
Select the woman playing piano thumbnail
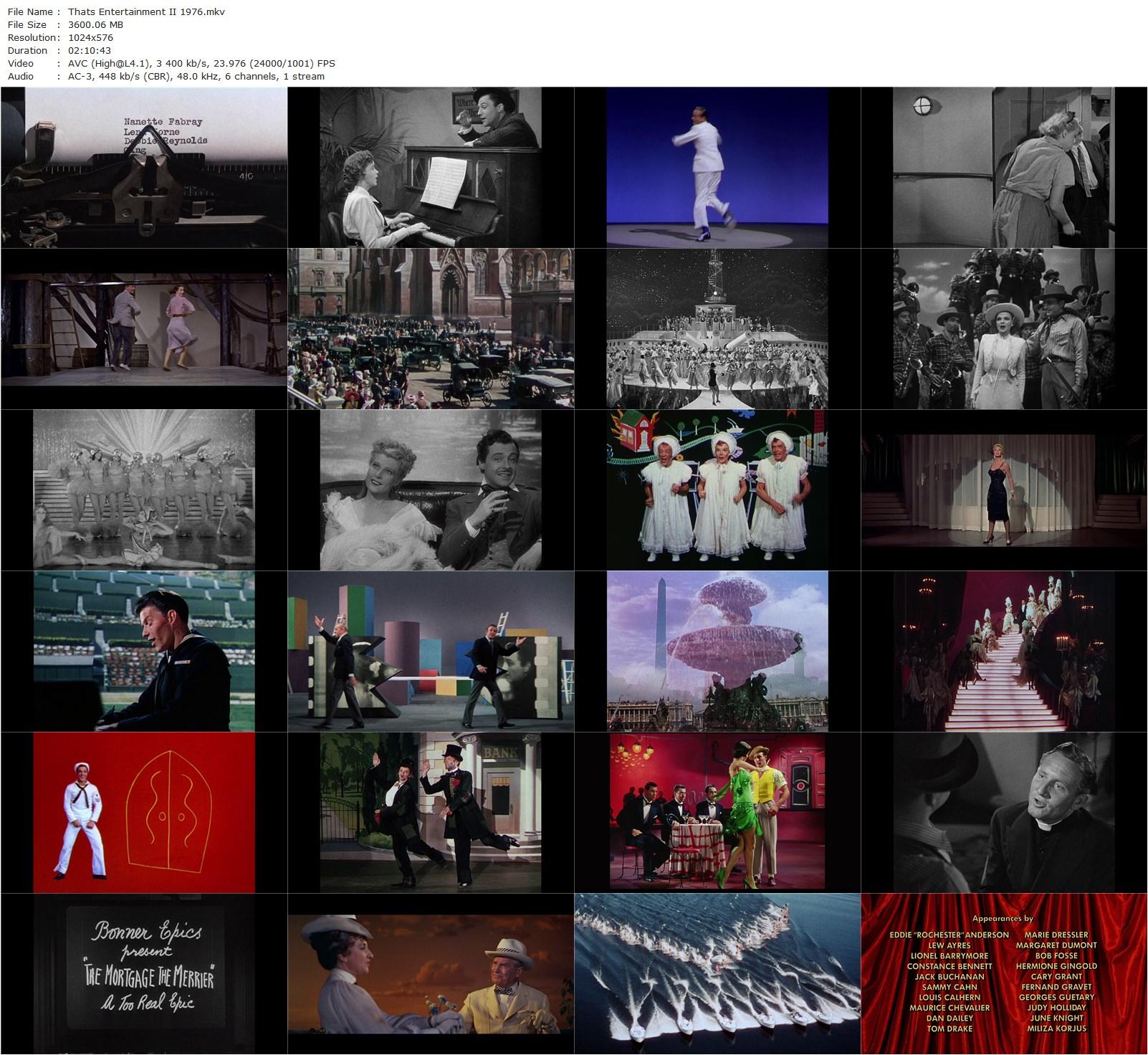(x=431, y=168)
